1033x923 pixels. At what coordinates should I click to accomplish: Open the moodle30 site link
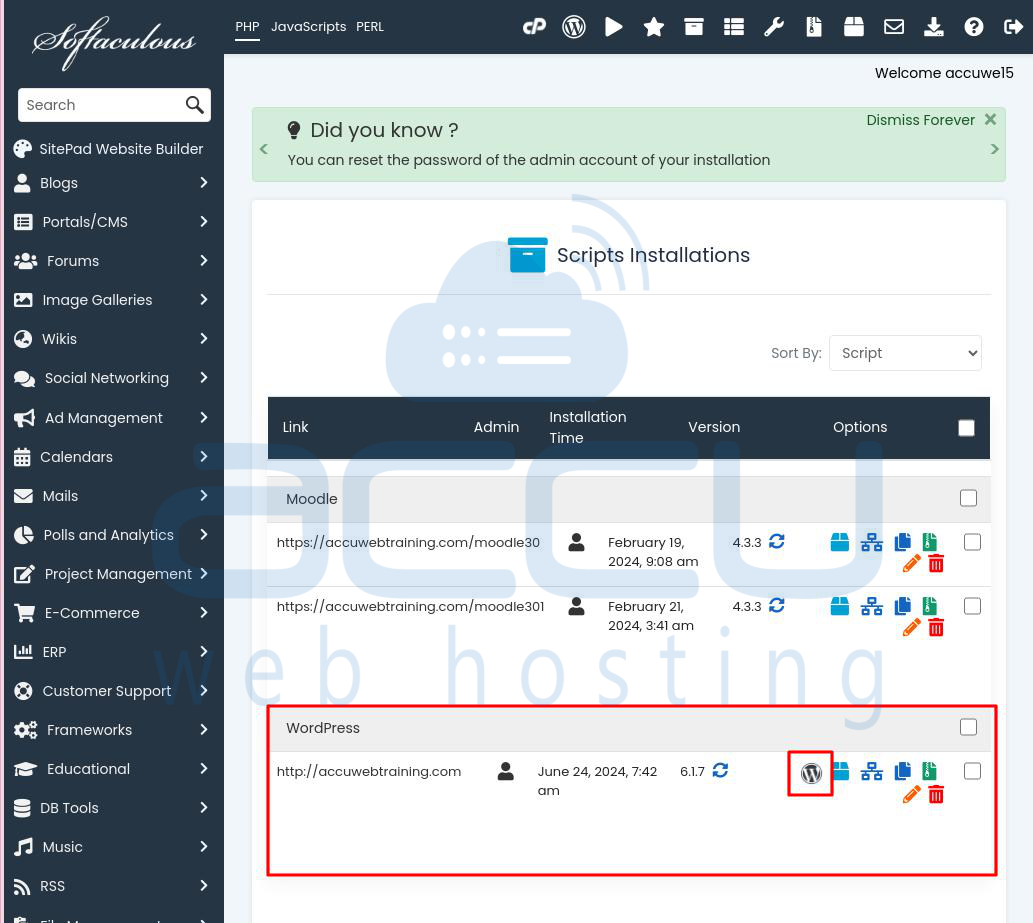click(x=408, y=542)
